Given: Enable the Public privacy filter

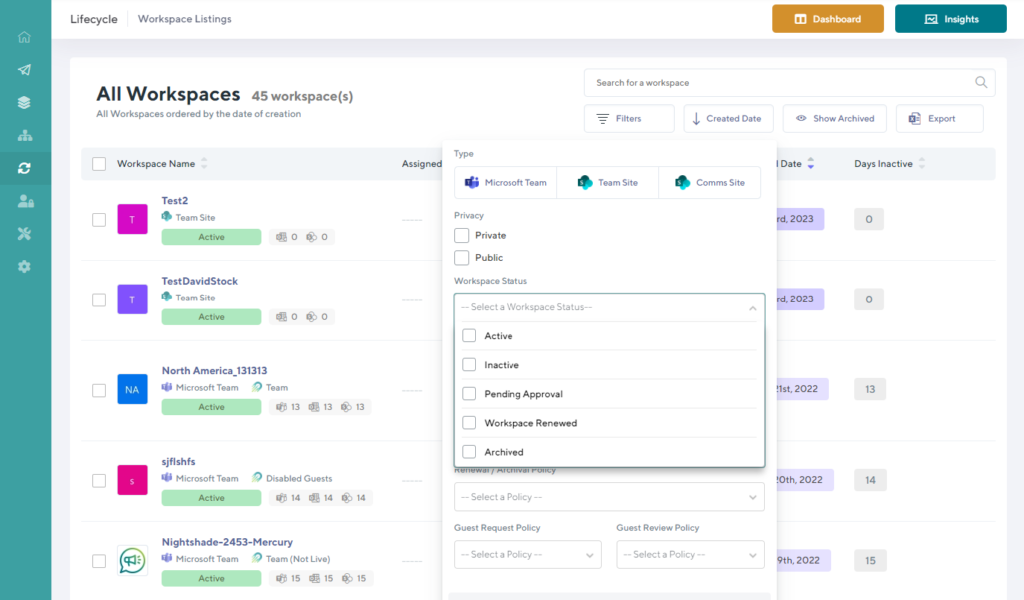Looking at the screenshot, I should [464, 257].
